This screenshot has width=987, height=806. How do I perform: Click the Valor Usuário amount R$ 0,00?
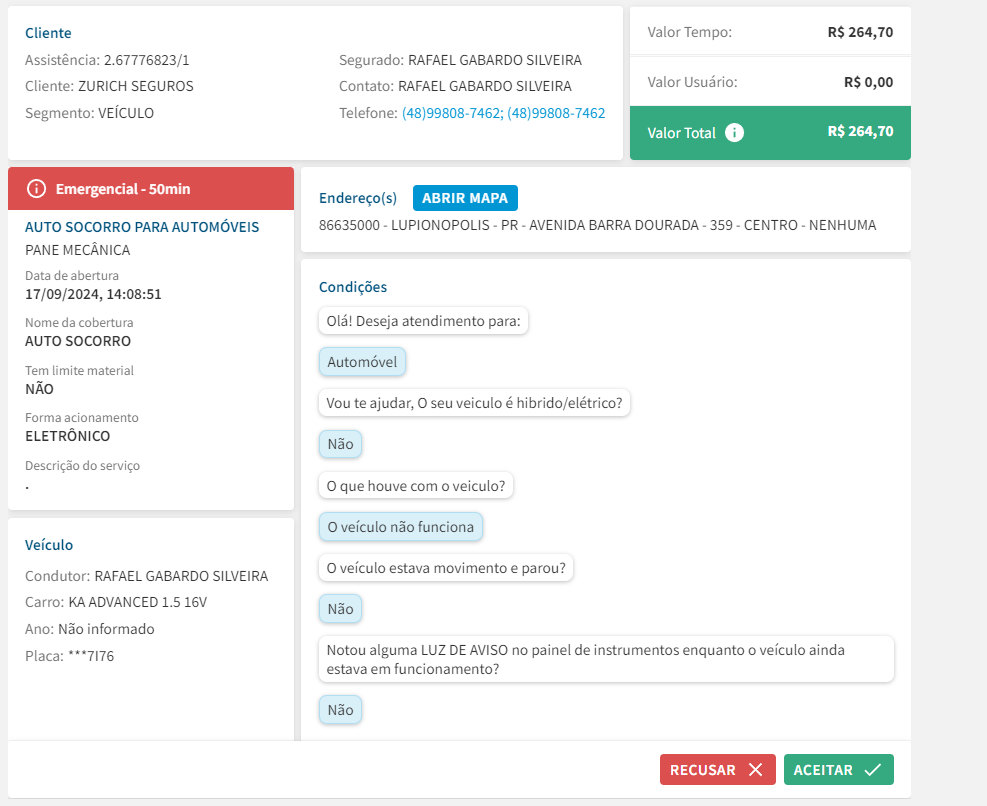[x=868, y=82]
